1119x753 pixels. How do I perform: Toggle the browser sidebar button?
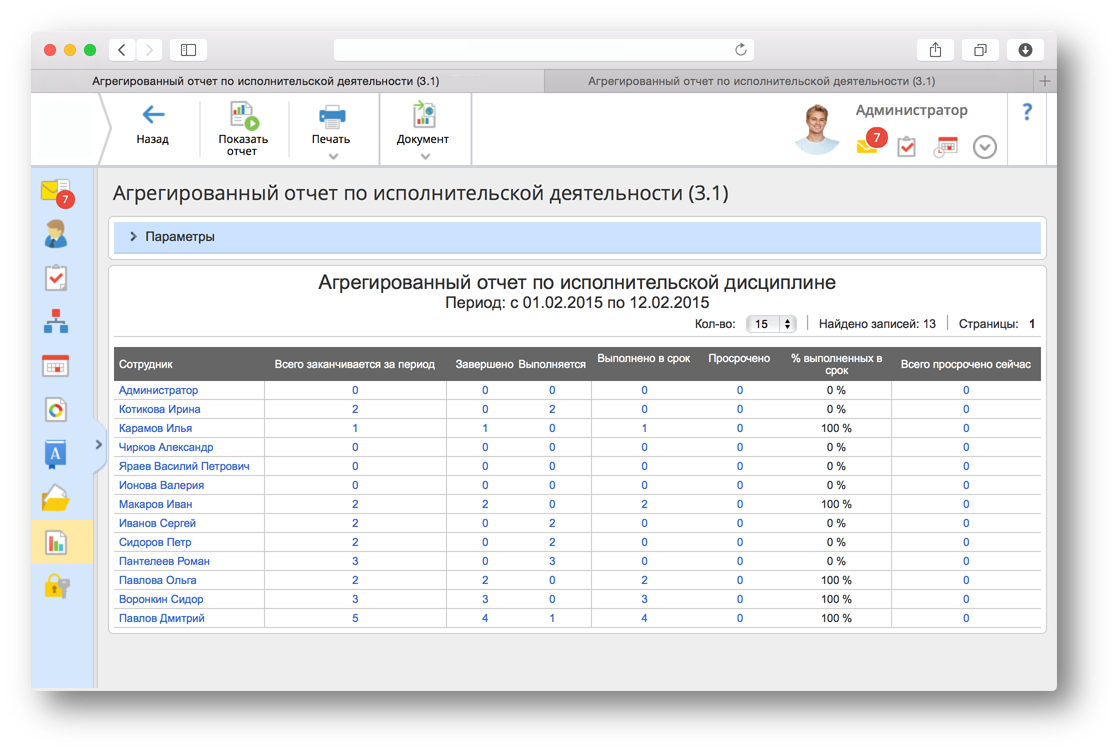(x=188, y=50)
